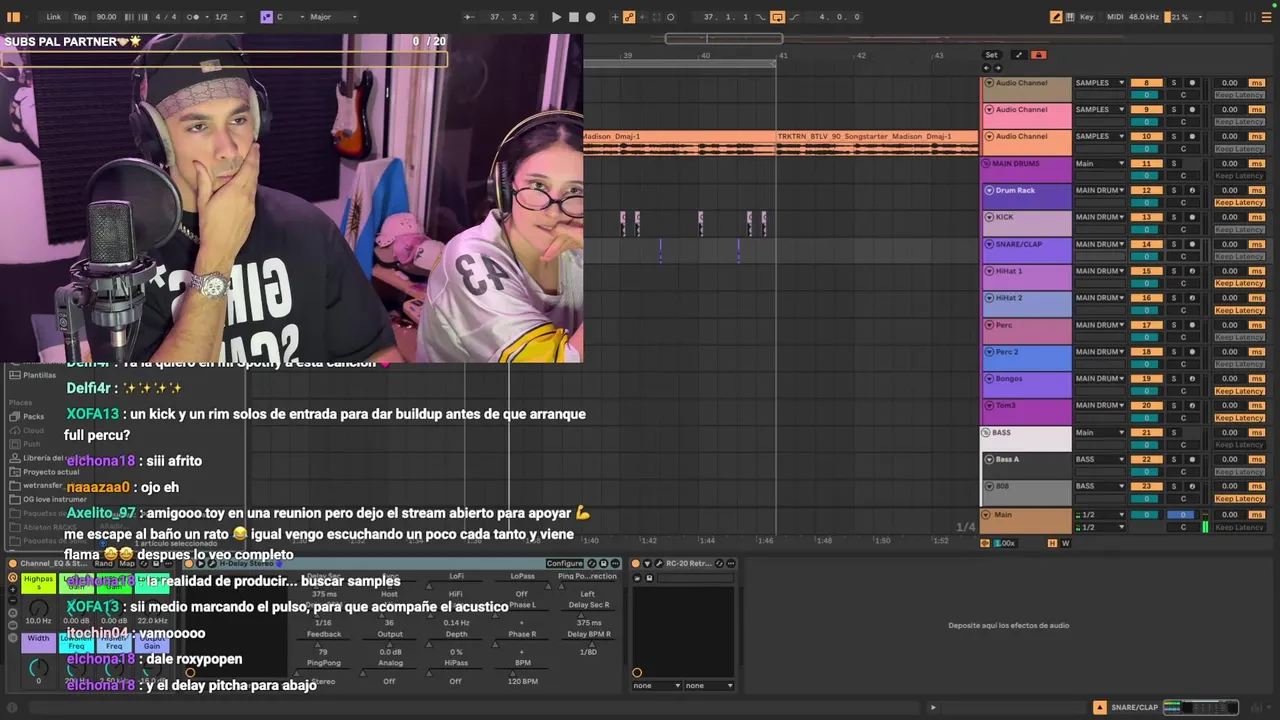Click the W button beside Main track
The width and height of the screenshot is (1280, 720).
coord(1065,543)
